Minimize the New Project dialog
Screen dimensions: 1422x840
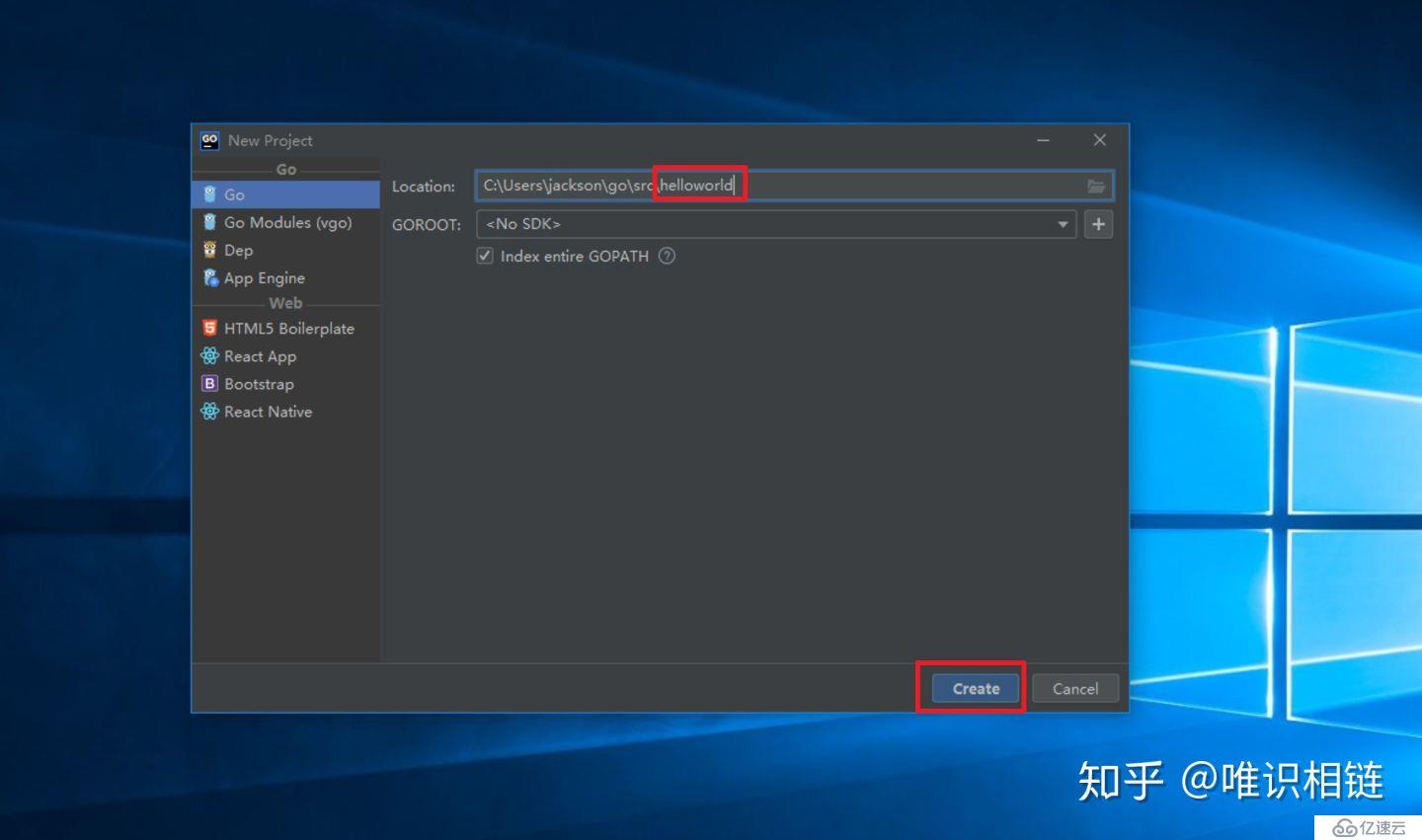(x=1043, y=140)
